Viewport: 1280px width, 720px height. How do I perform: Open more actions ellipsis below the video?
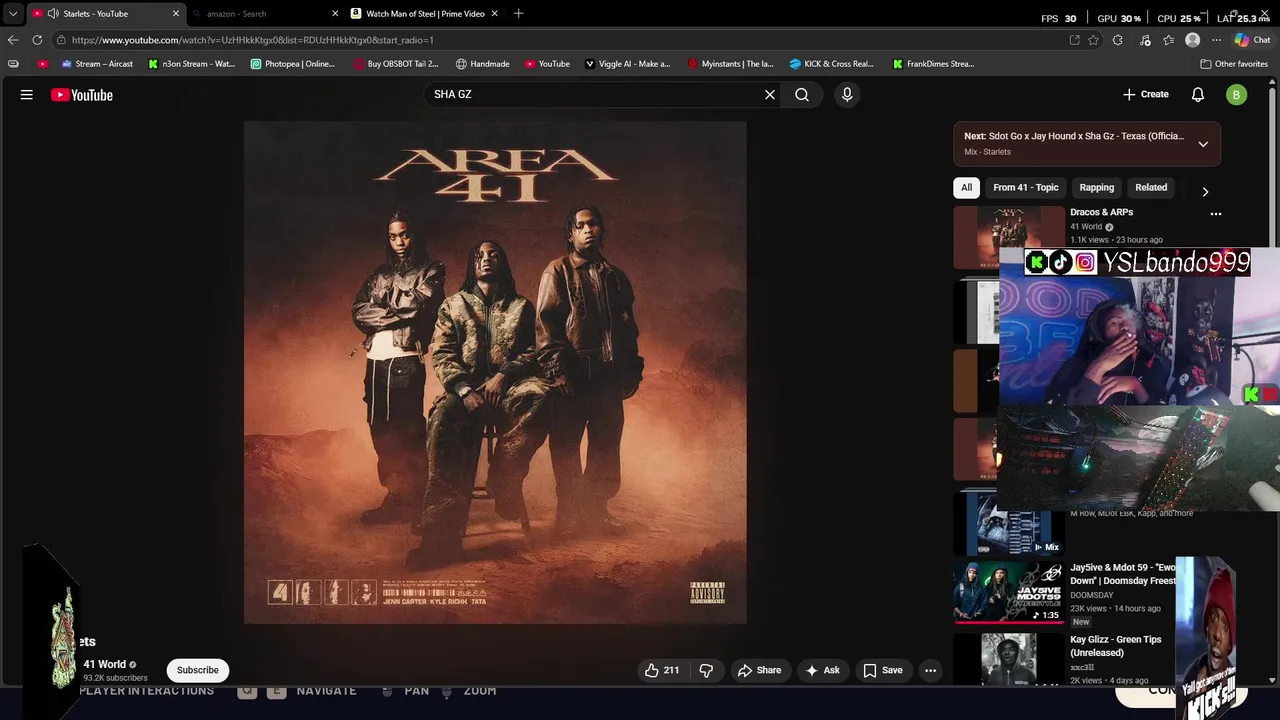point(931,670)
